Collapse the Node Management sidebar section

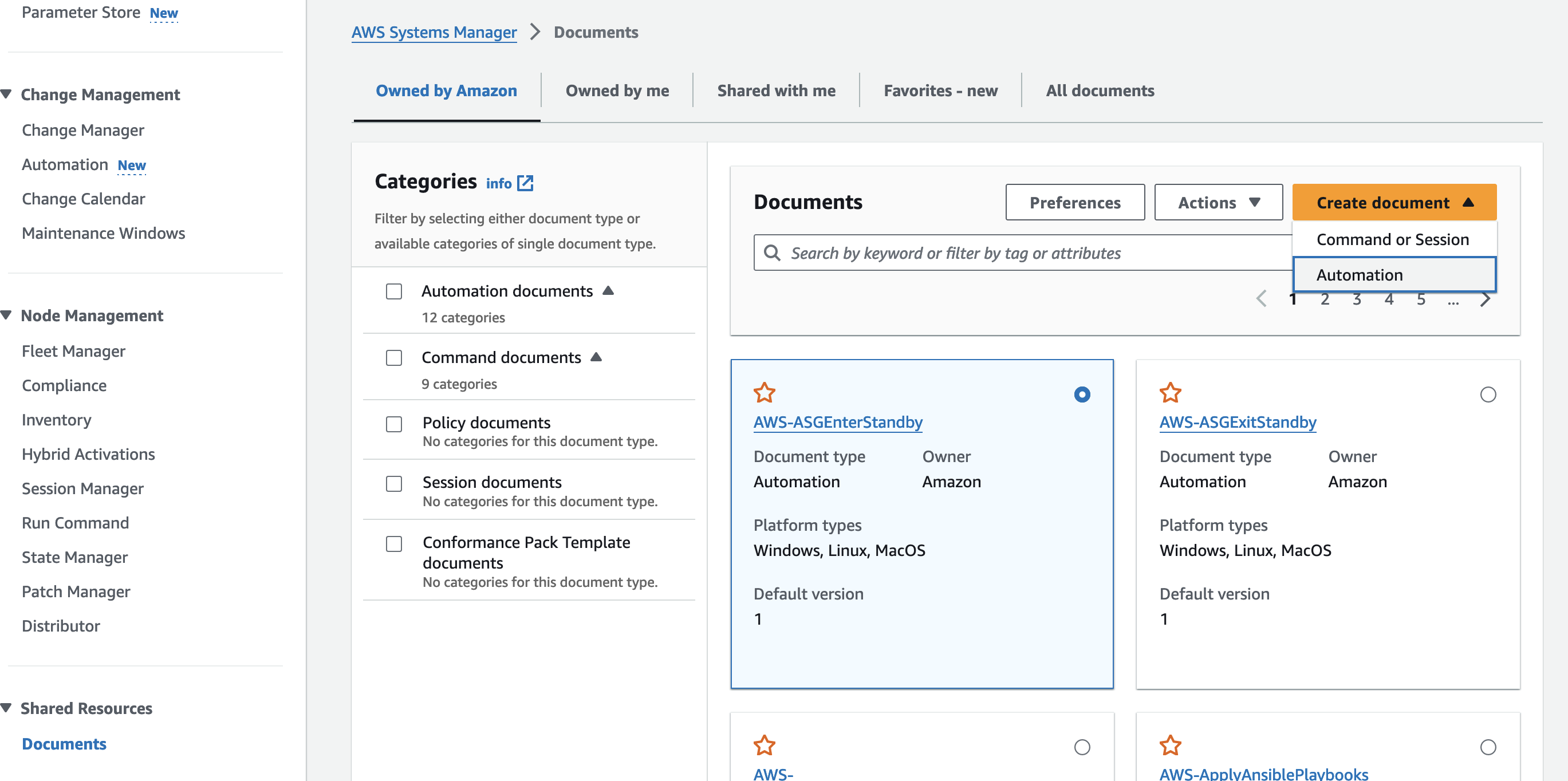7,315
